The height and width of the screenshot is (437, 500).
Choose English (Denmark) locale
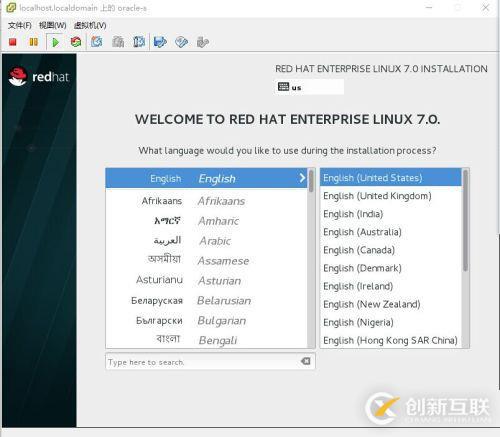(391, 268)
